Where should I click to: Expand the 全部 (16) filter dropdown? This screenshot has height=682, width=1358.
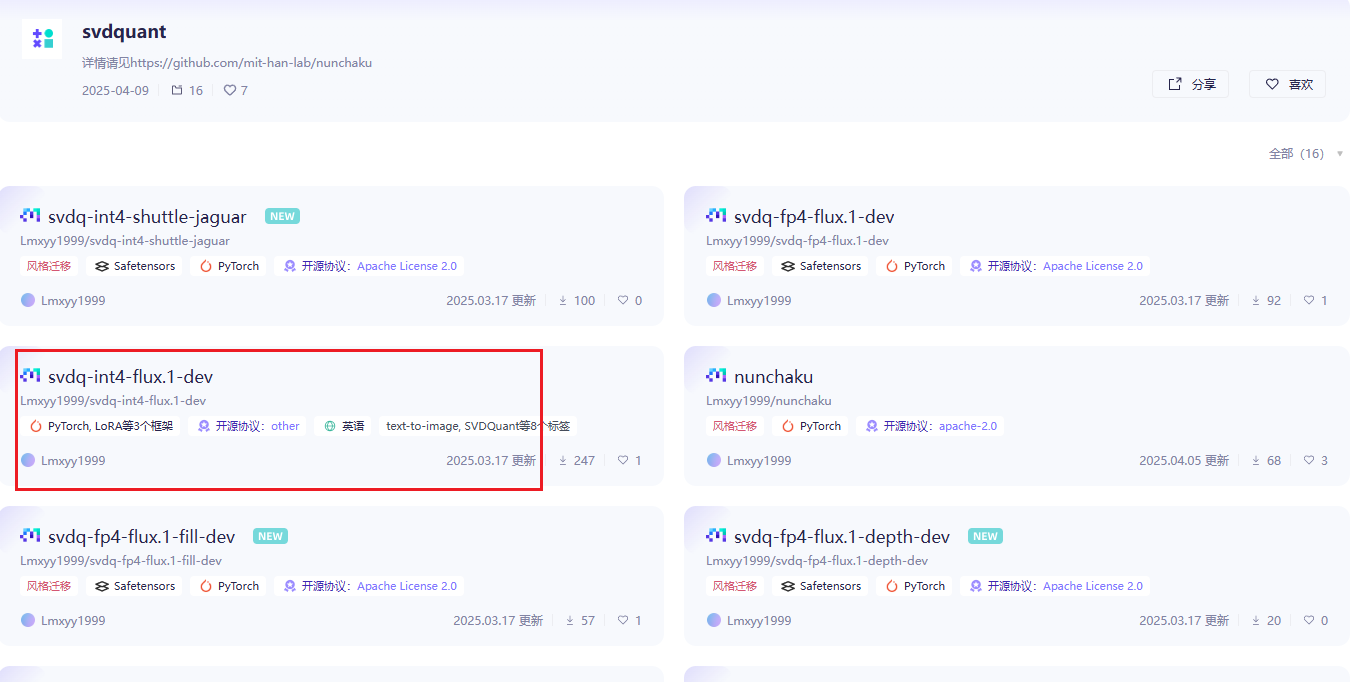click(x=1305, y=154)
